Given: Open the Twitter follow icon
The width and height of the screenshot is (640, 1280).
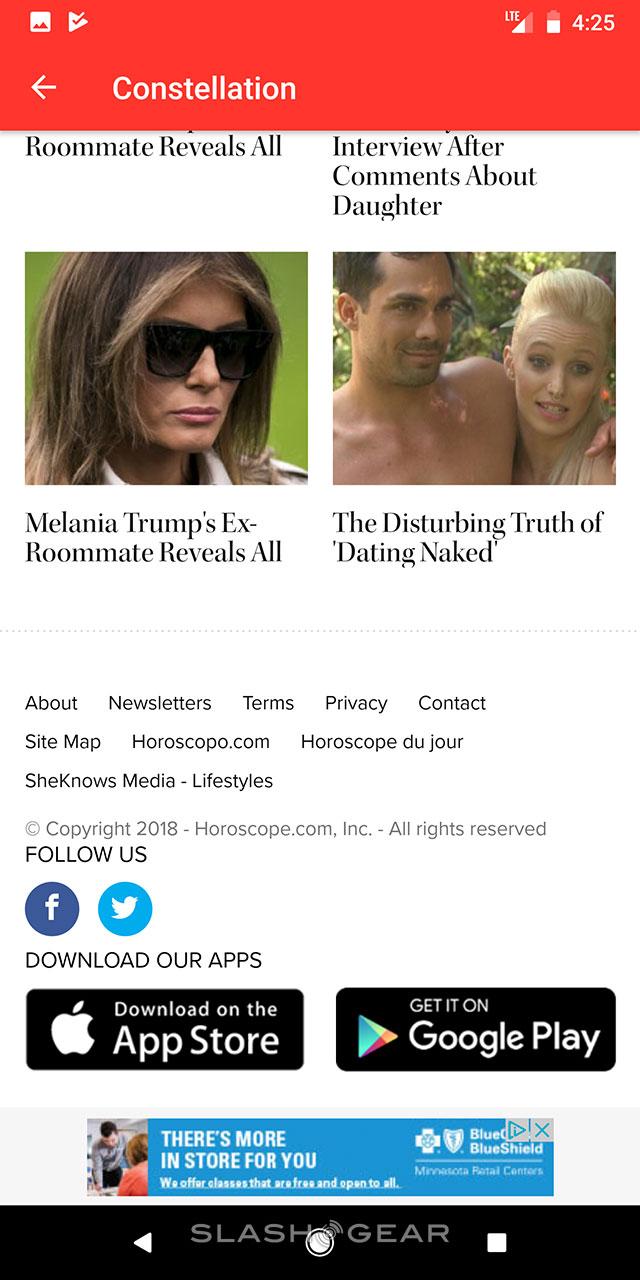Looking at the screenshot, I should coord(125,909).
